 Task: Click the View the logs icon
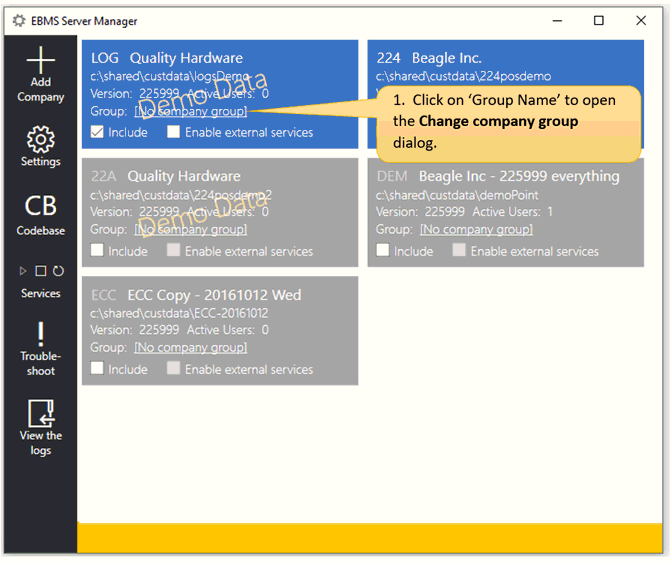click(x=40, y=413)
